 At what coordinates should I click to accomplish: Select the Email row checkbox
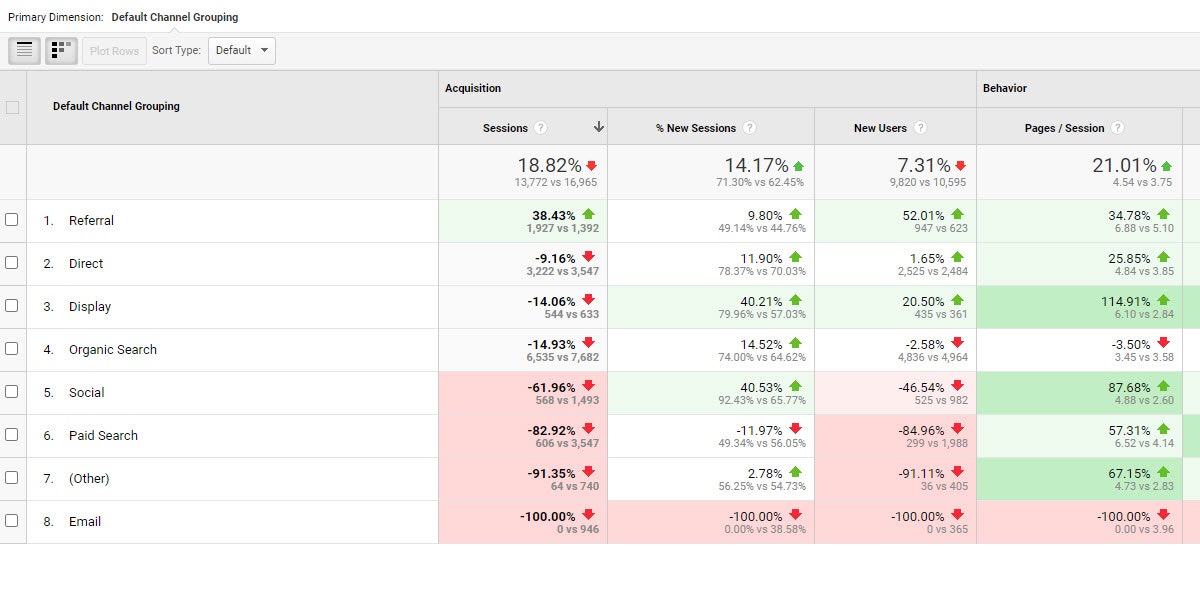click(x=12, y=521)
